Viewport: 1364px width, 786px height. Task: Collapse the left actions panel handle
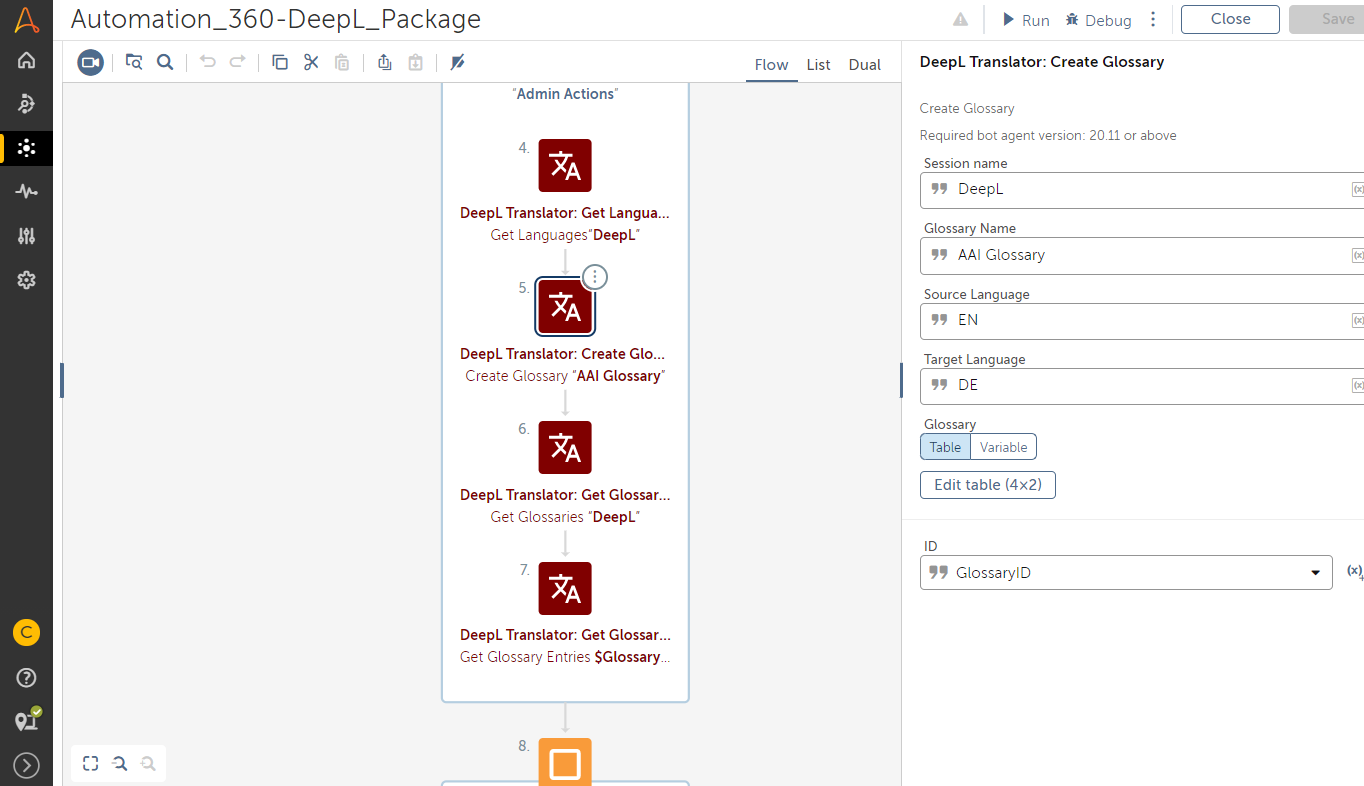[x=62, y=380]
